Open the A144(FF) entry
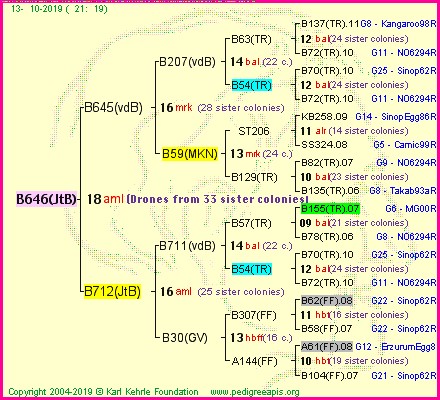The height and width of the screenshot is (400, 440). [254, 361]
